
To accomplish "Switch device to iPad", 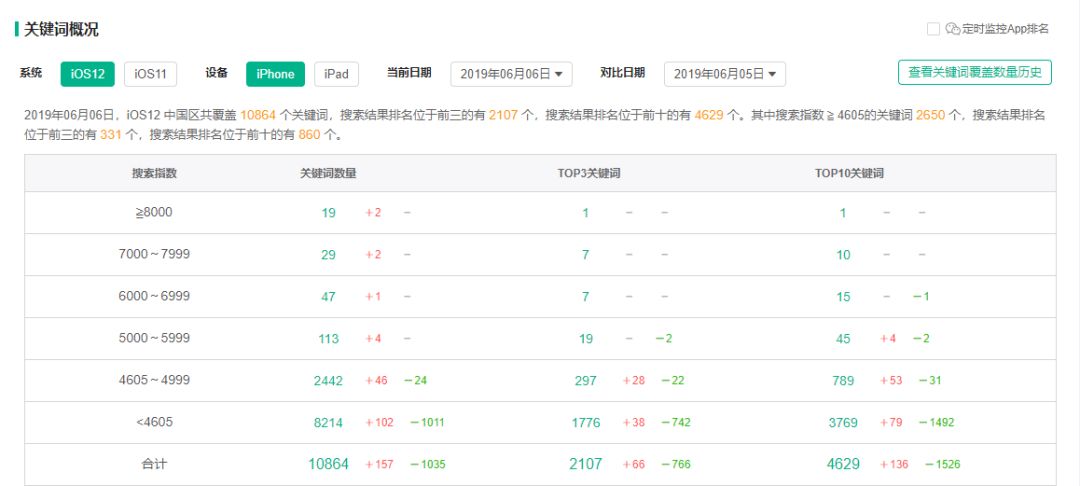I will coord(336,74).
